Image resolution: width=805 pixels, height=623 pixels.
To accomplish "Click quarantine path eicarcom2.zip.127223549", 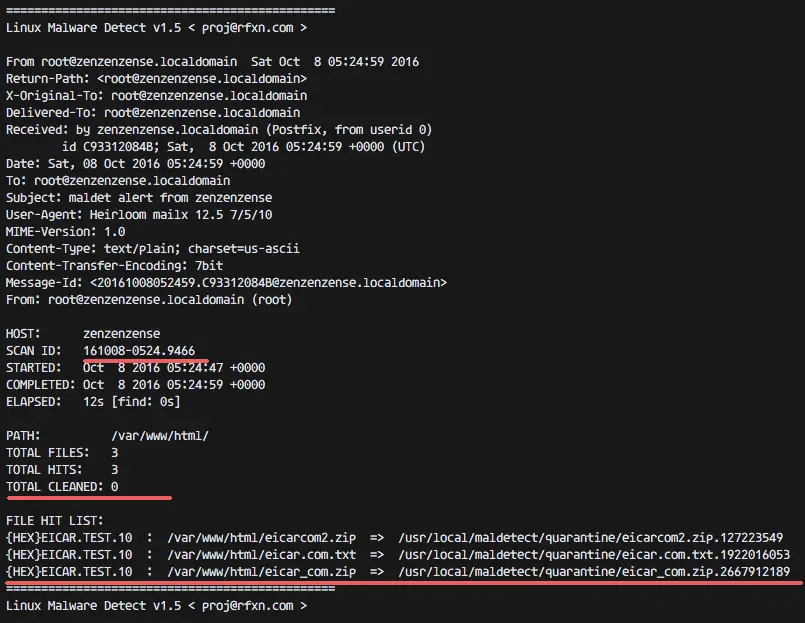I will pyautogui.click(x=590, y=537).
